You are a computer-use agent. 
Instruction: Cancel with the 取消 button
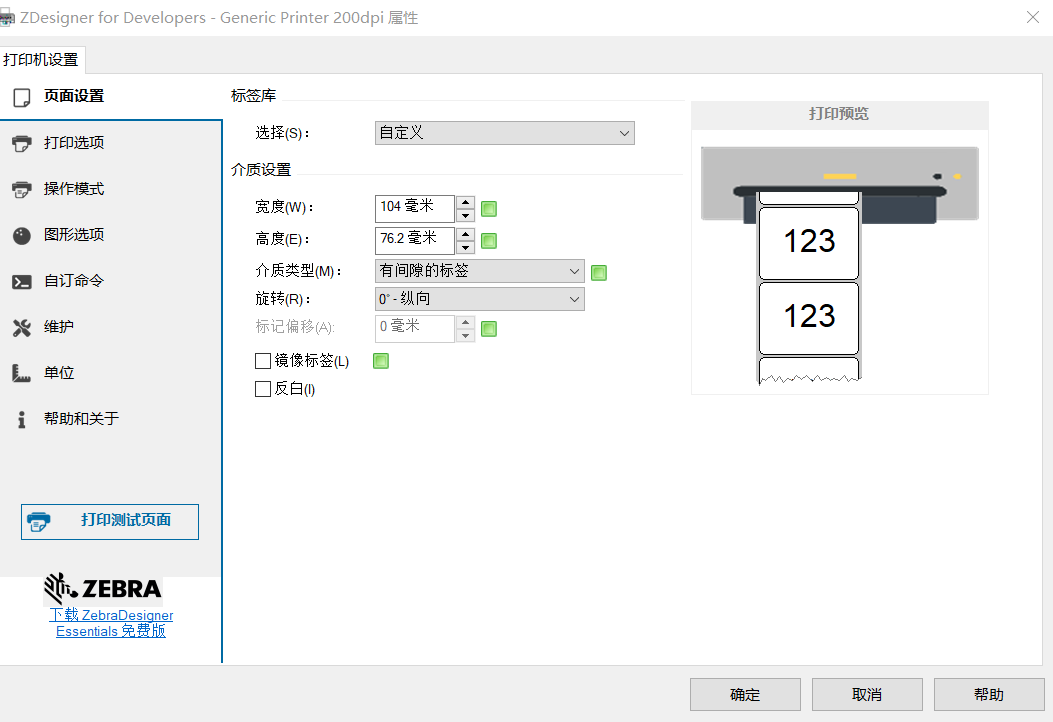pos(866,694)
